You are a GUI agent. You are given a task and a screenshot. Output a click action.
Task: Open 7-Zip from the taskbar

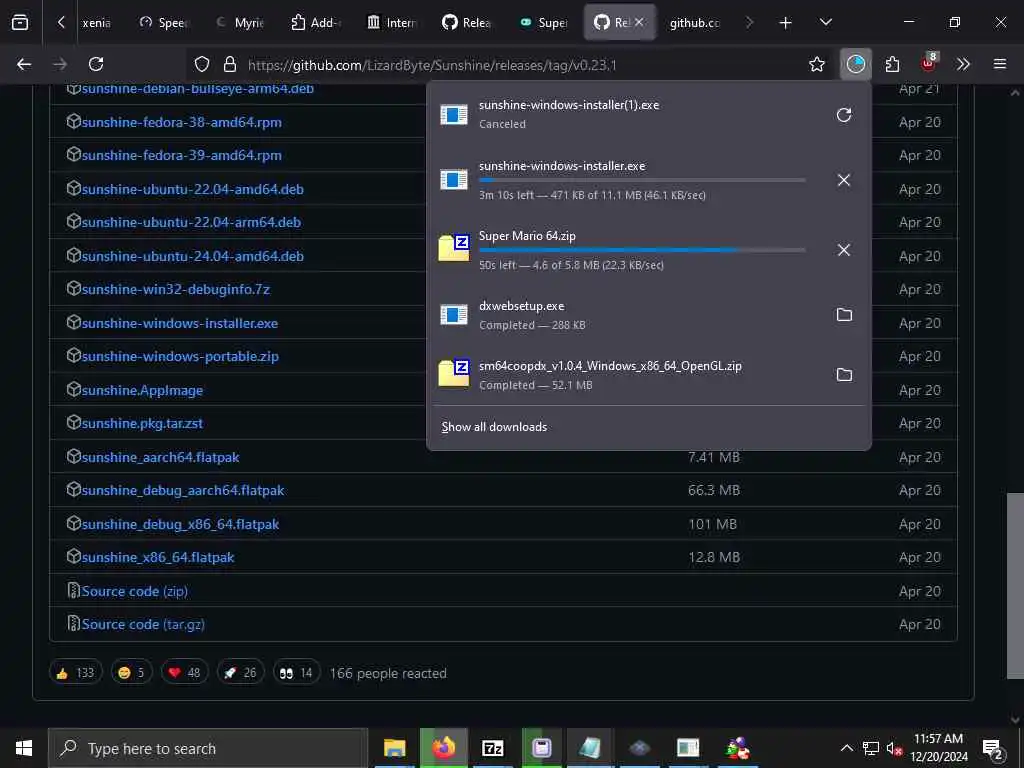pos(492,748)
